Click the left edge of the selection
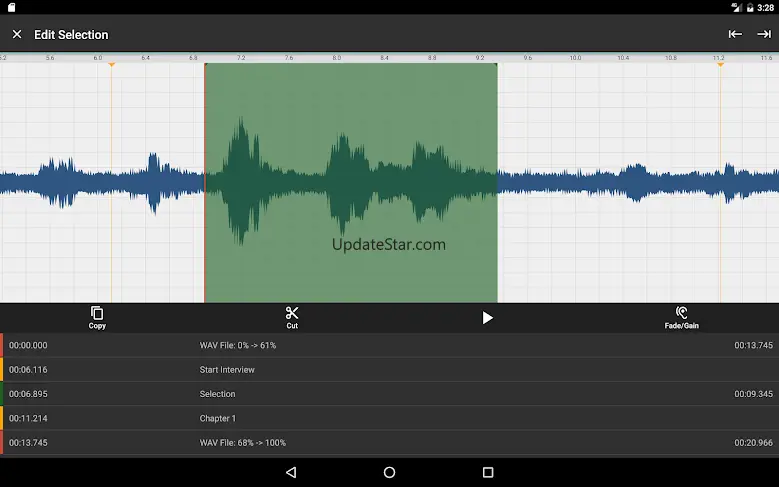This screenshot has height=487, width=779. (x=205, y=180)
